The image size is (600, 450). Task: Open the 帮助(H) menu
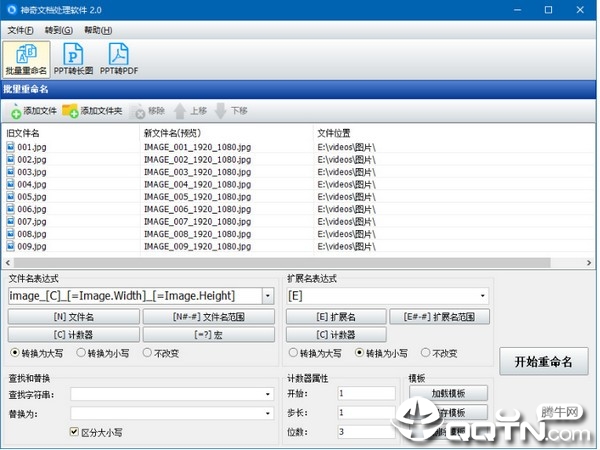pyautogui.click(x=99, y=31)
